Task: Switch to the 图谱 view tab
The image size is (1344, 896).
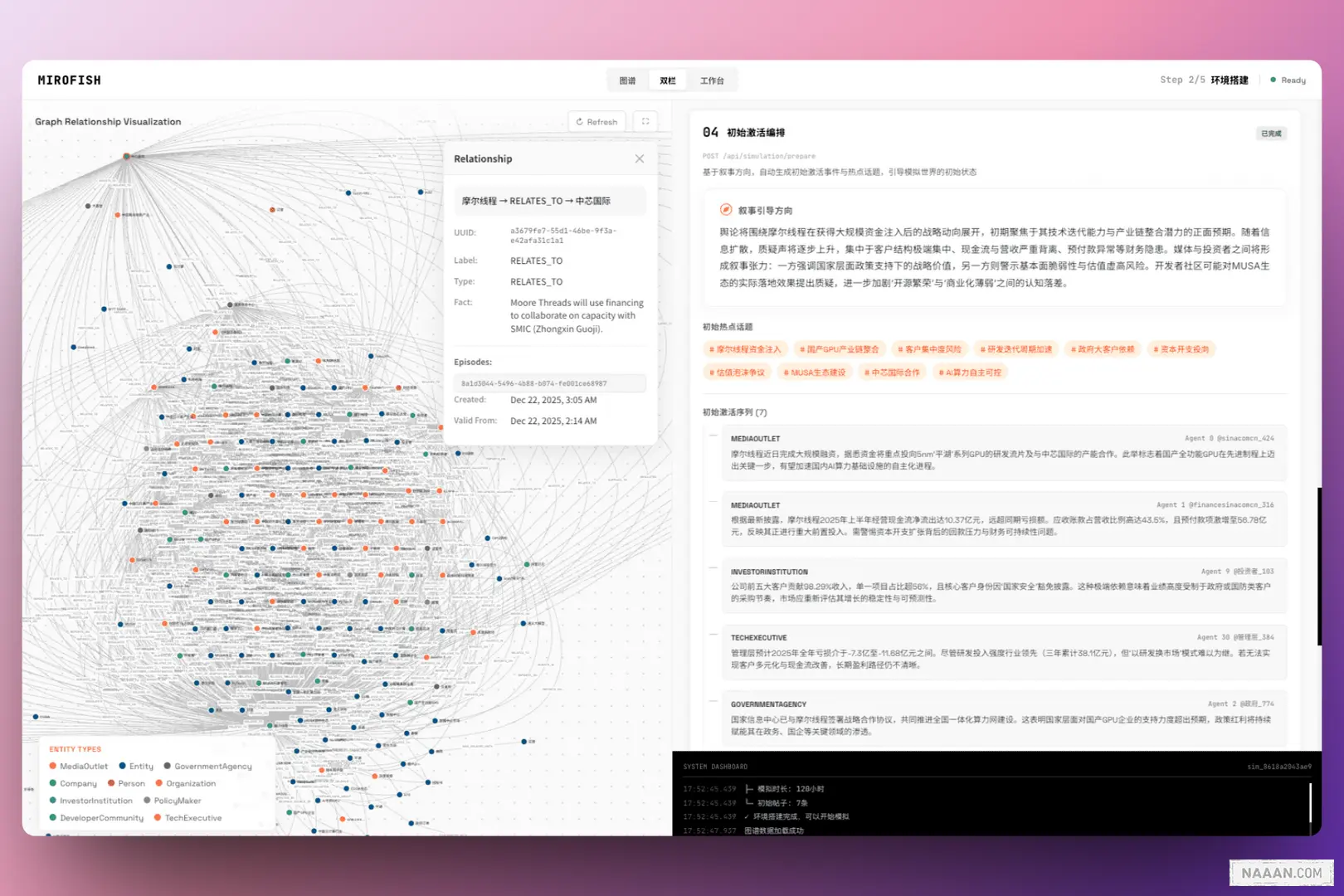Action: tap(627, 80)
